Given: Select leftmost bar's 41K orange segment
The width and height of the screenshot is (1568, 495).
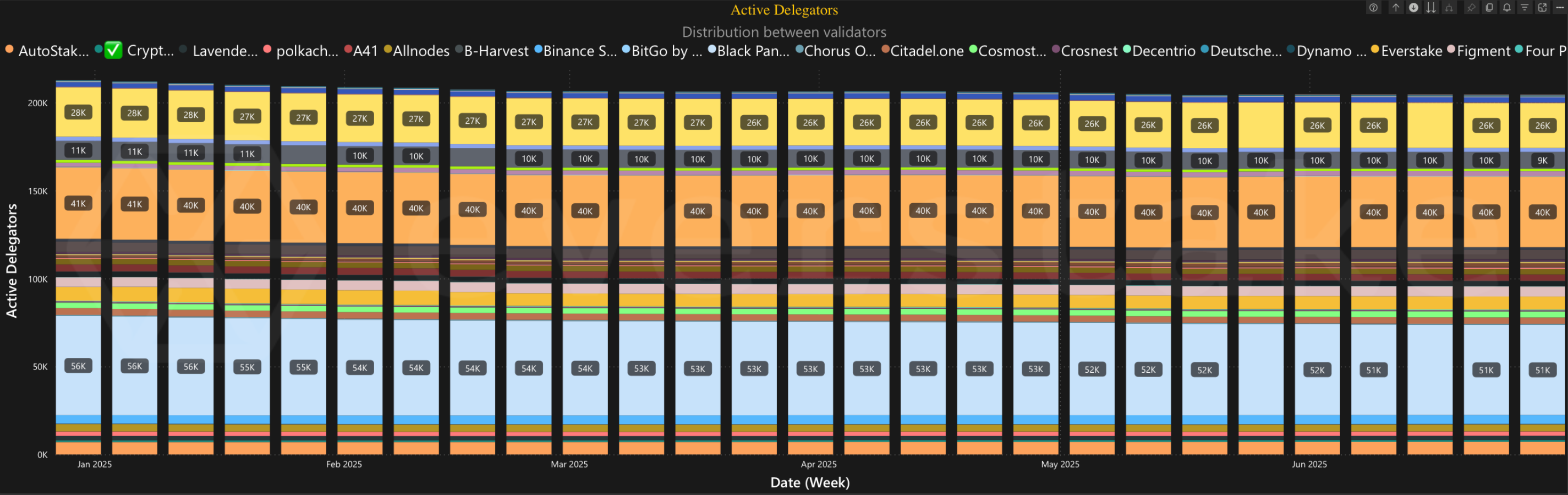Looking at the screenshot, I should (x=79, y=203).
